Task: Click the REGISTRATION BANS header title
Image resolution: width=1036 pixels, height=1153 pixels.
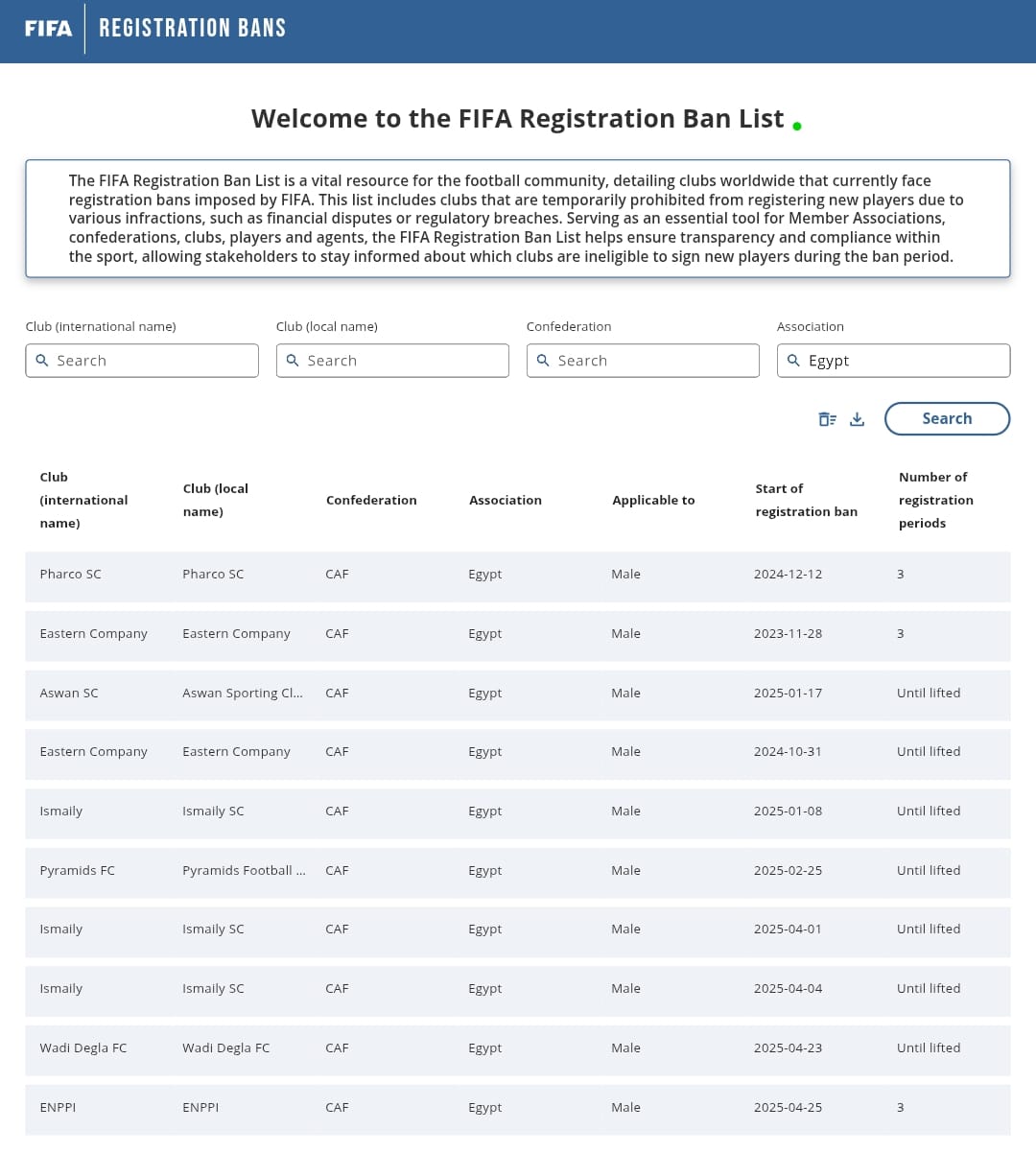Action: pos(193,29)
